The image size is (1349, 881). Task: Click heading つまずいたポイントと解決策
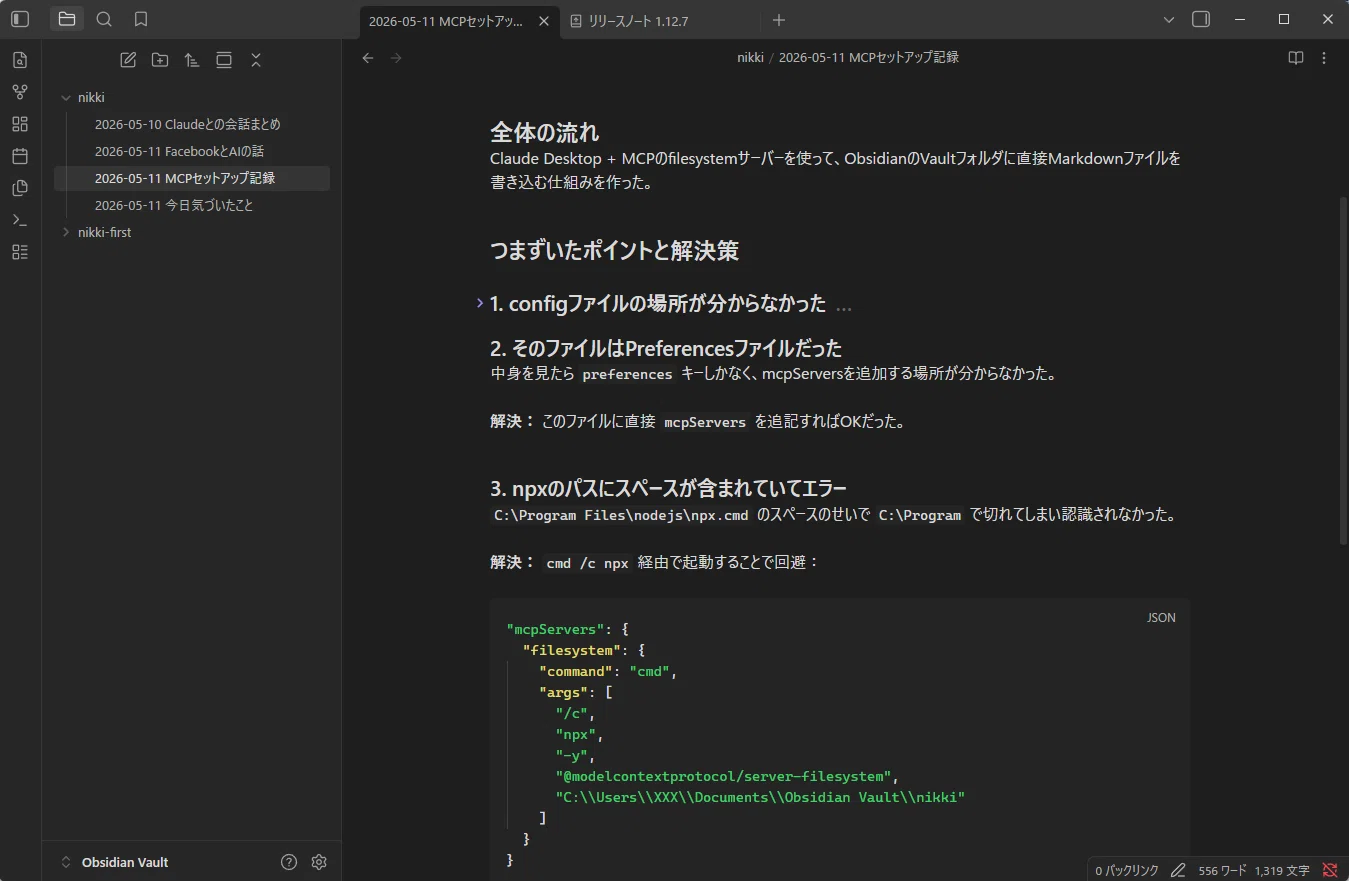coord(614,250)
